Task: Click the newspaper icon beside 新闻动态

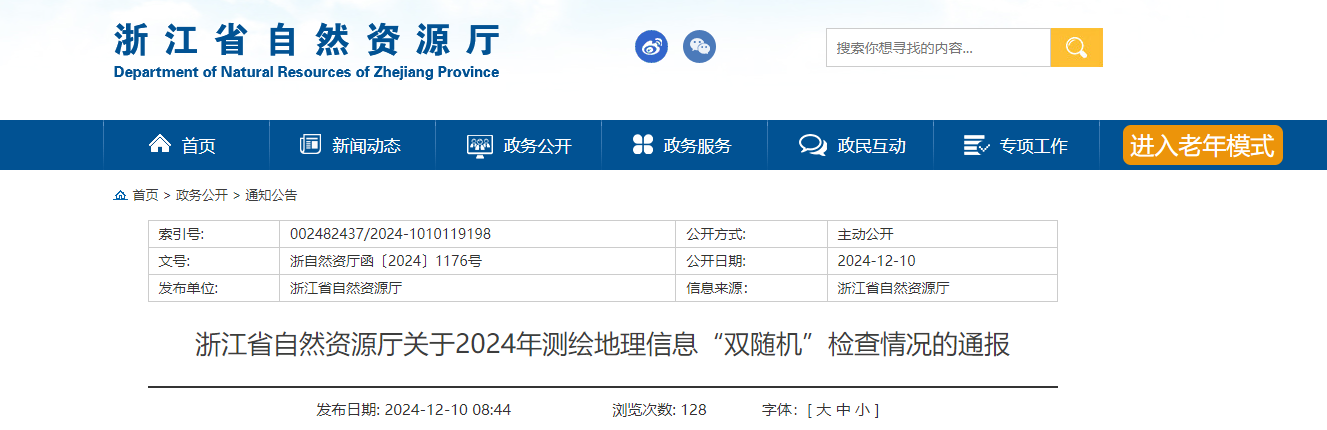Action: (x=310, y=144)
